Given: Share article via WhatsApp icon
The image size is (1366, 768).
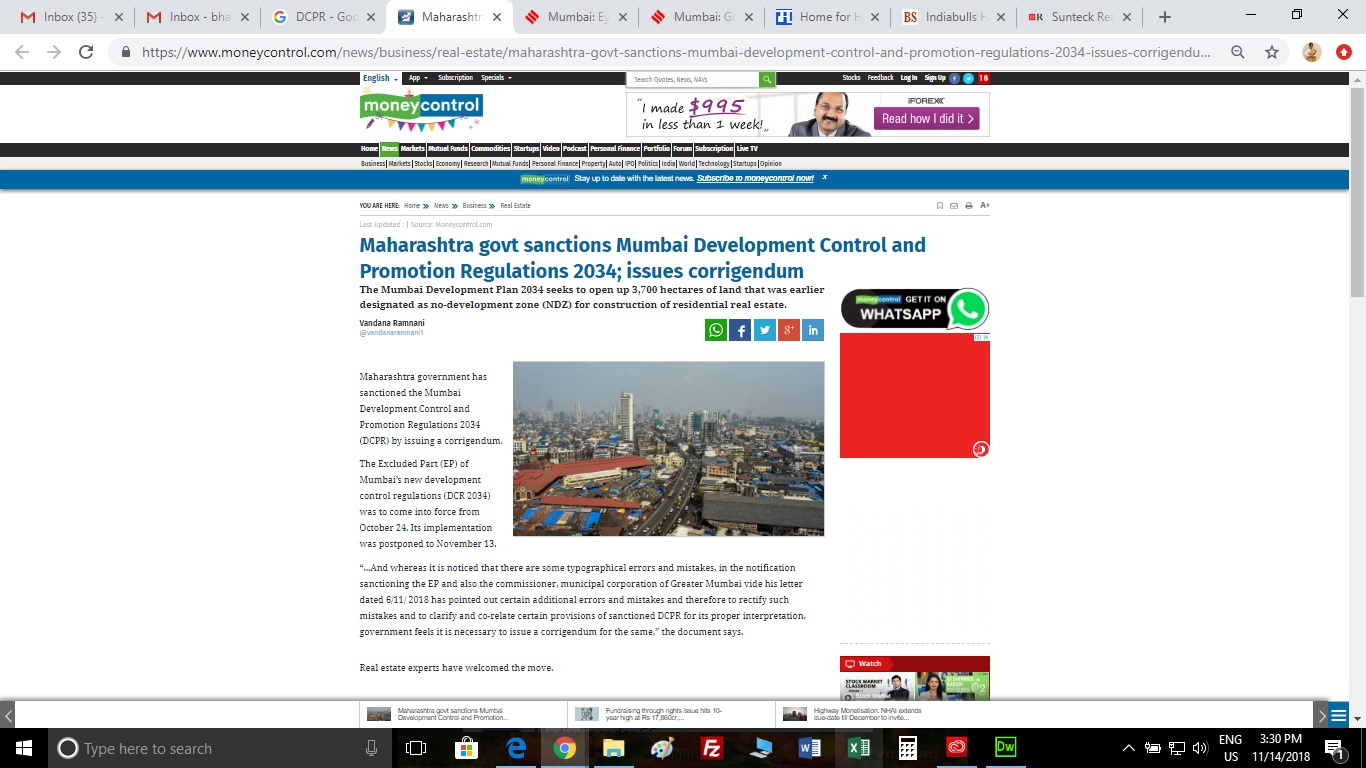Looking at the screenshot, I should click(716, 330).
